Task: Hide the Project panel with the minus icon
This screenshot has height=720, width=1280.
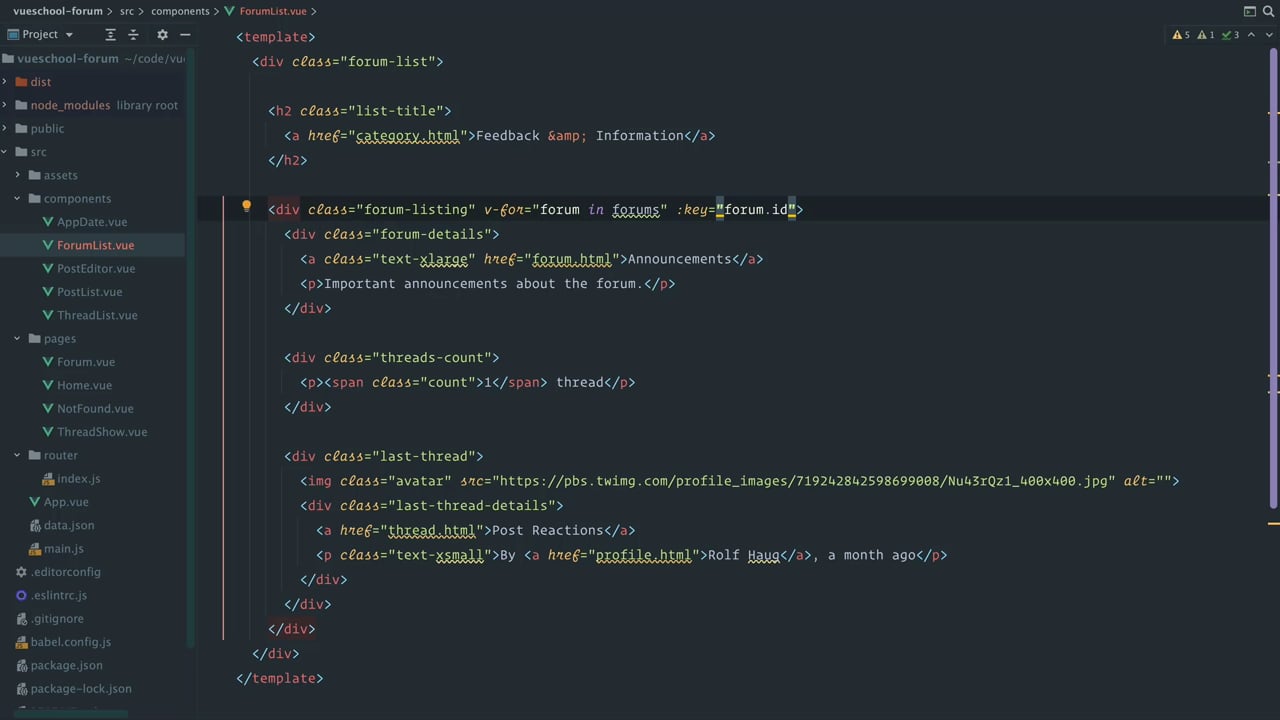Action: coord(185,34)
